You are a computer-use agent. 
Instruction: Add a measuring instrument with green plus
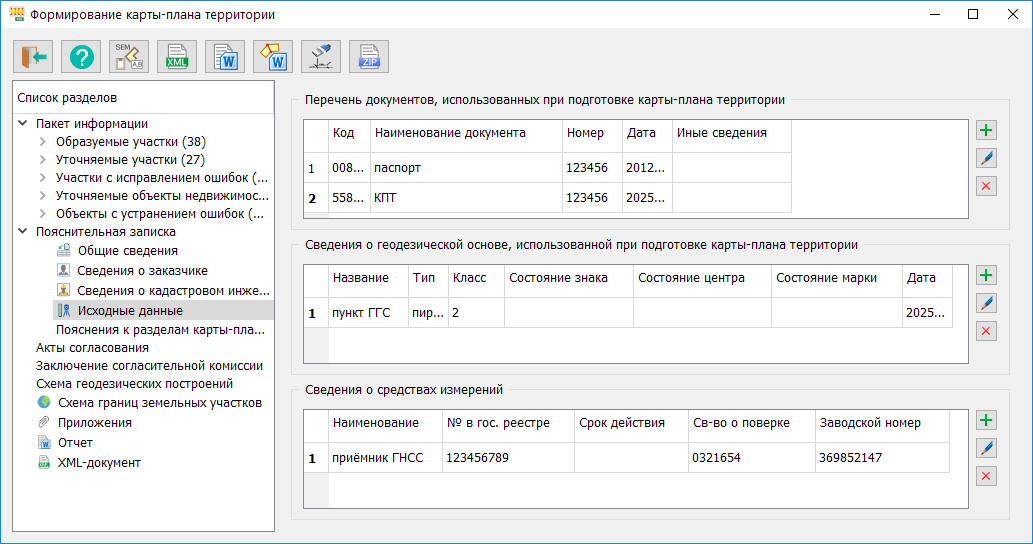[x=986, y=421]
